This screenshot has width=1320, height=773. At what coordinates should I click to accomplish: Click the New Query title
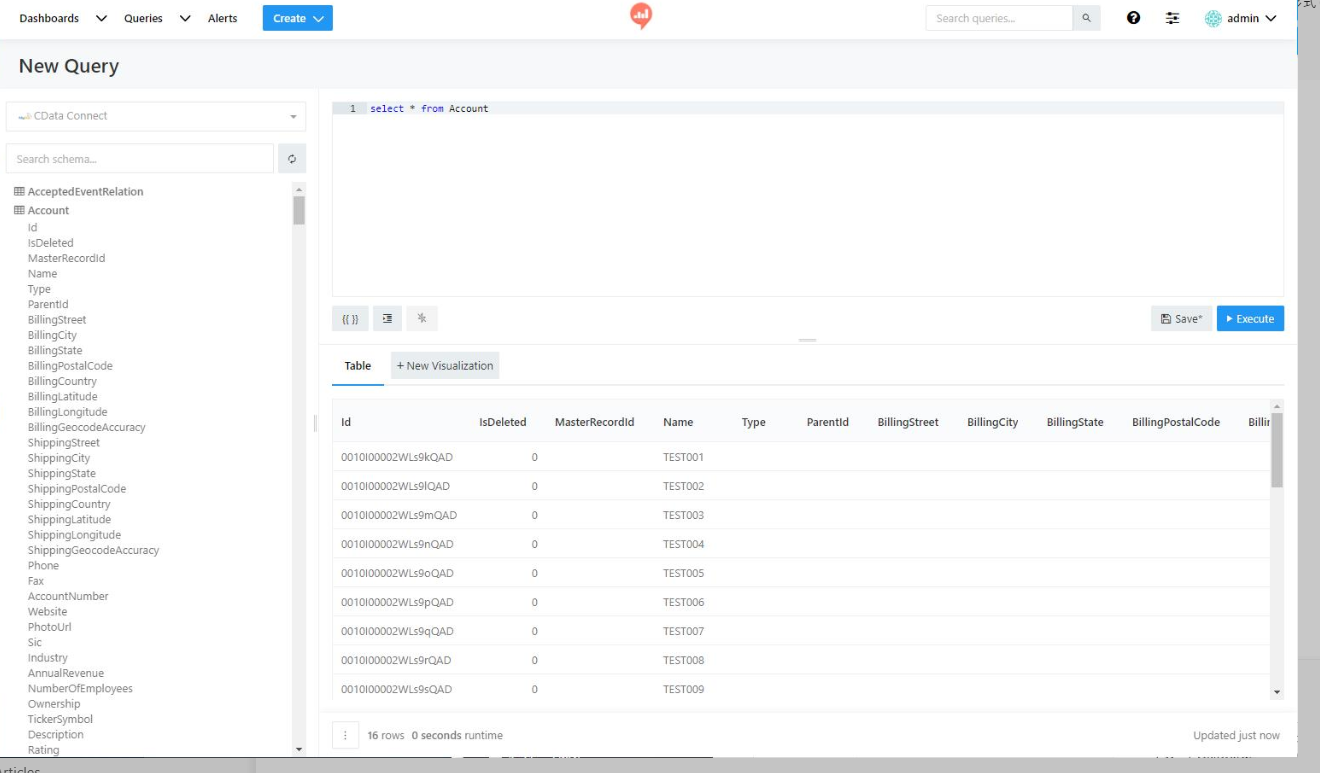point(69,66)
